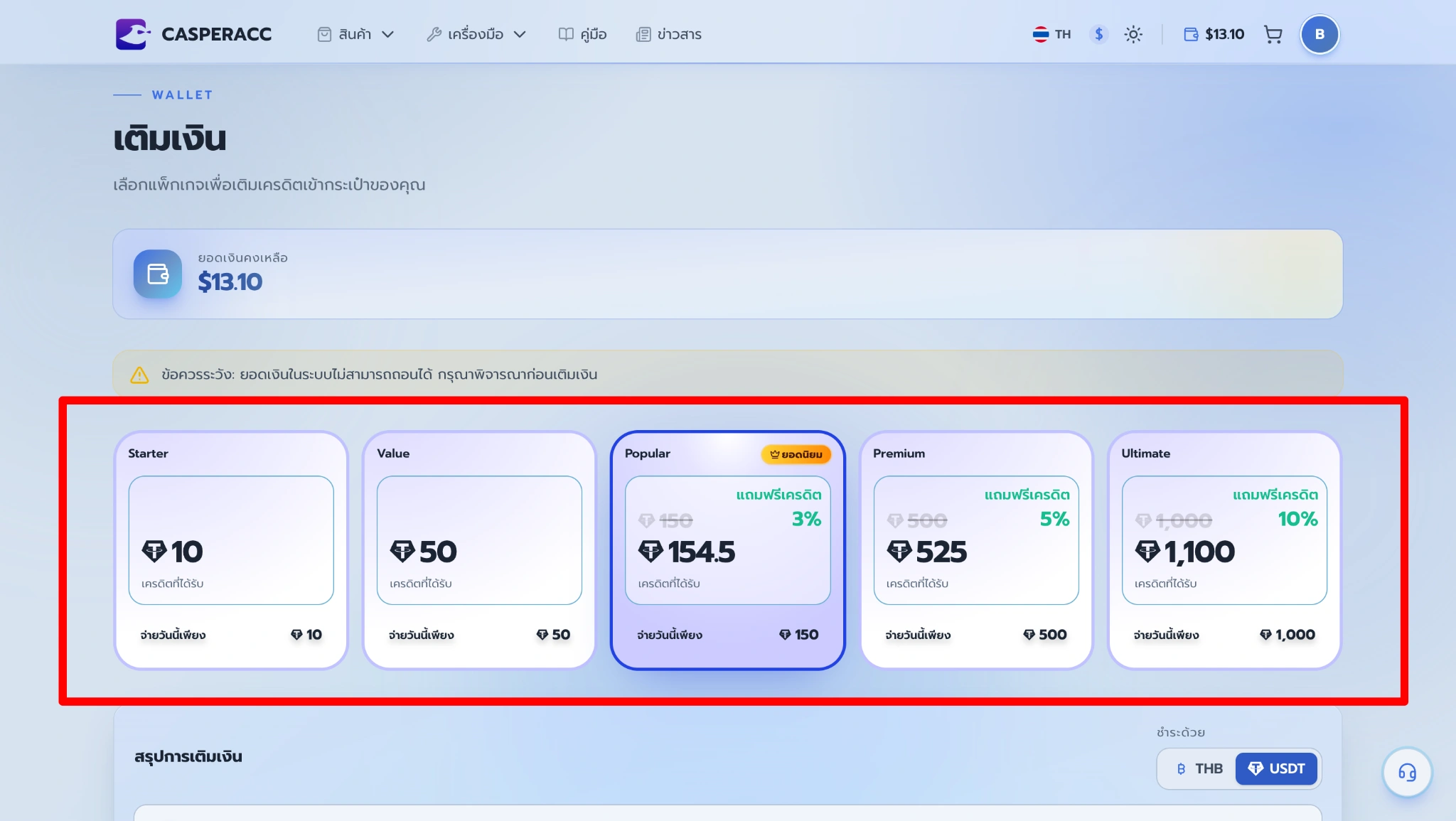Click the wallet icon beside ยอดเงินคงเหลือ
Viewport: 1456px width, 821px height.
pos(158,274)
